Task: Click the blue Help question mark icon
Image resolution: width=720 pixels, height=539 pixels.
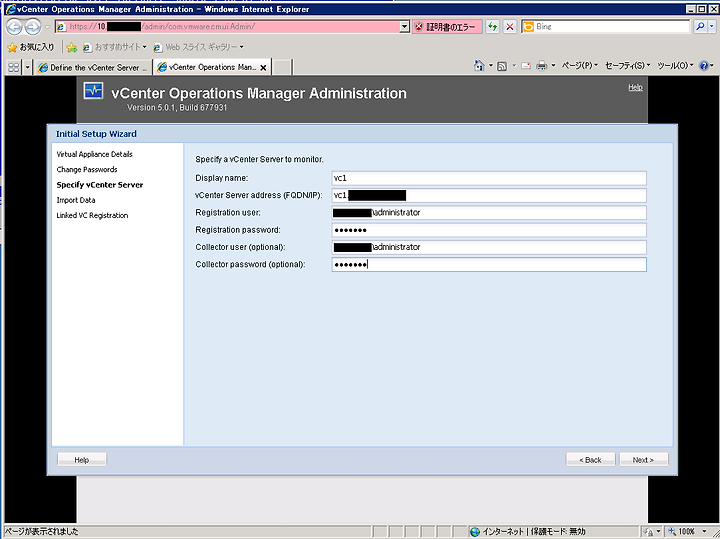Action: [x=703, y=66]
